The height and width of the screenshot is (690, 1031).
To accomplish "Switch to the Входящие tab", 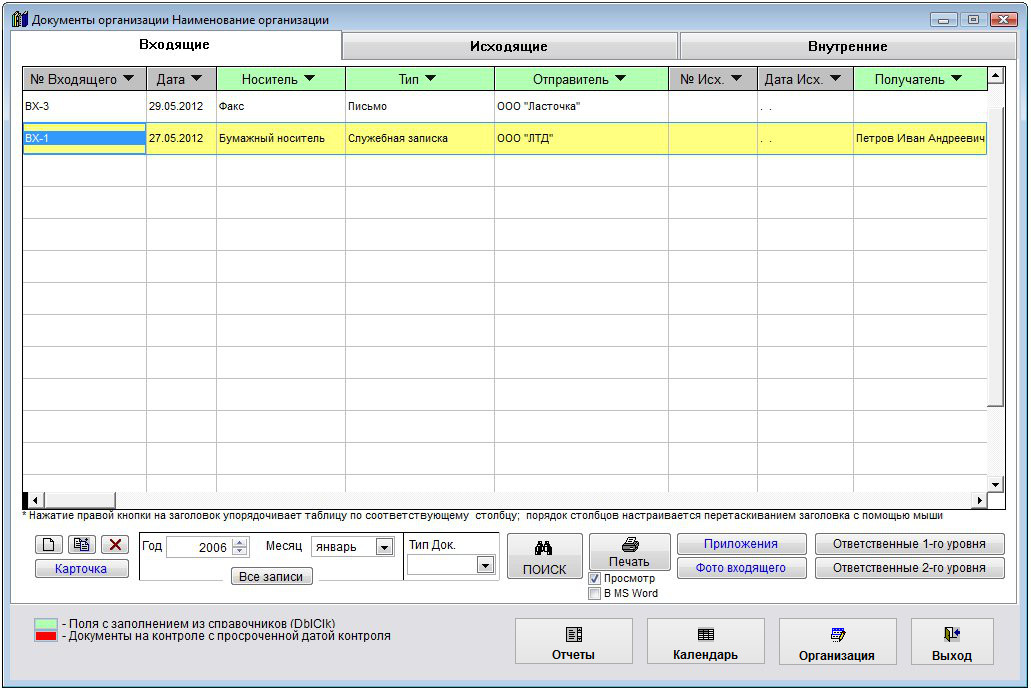I will pyautogui.click(x=175, y=45).
